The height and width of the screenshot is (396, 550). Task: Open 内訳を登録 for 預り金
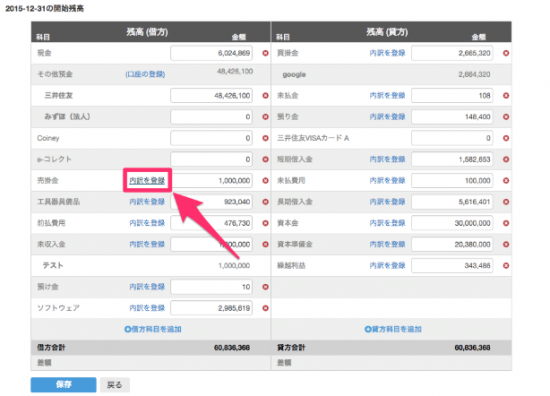pyautogui.click(x=388, y=117)
